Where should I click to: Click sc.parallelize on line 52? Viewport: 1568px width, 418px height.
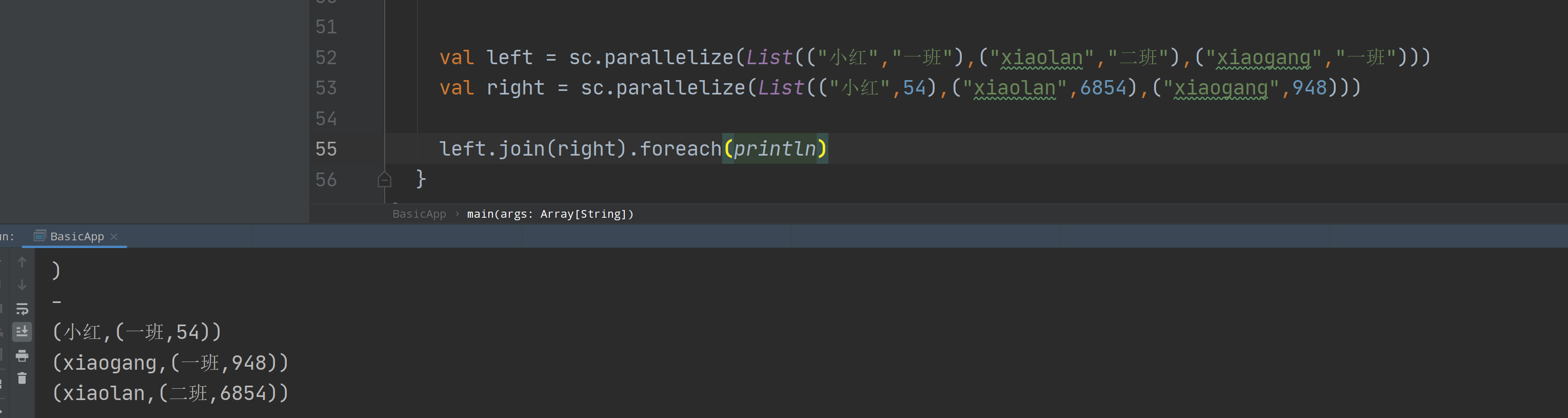coord(651,58)
